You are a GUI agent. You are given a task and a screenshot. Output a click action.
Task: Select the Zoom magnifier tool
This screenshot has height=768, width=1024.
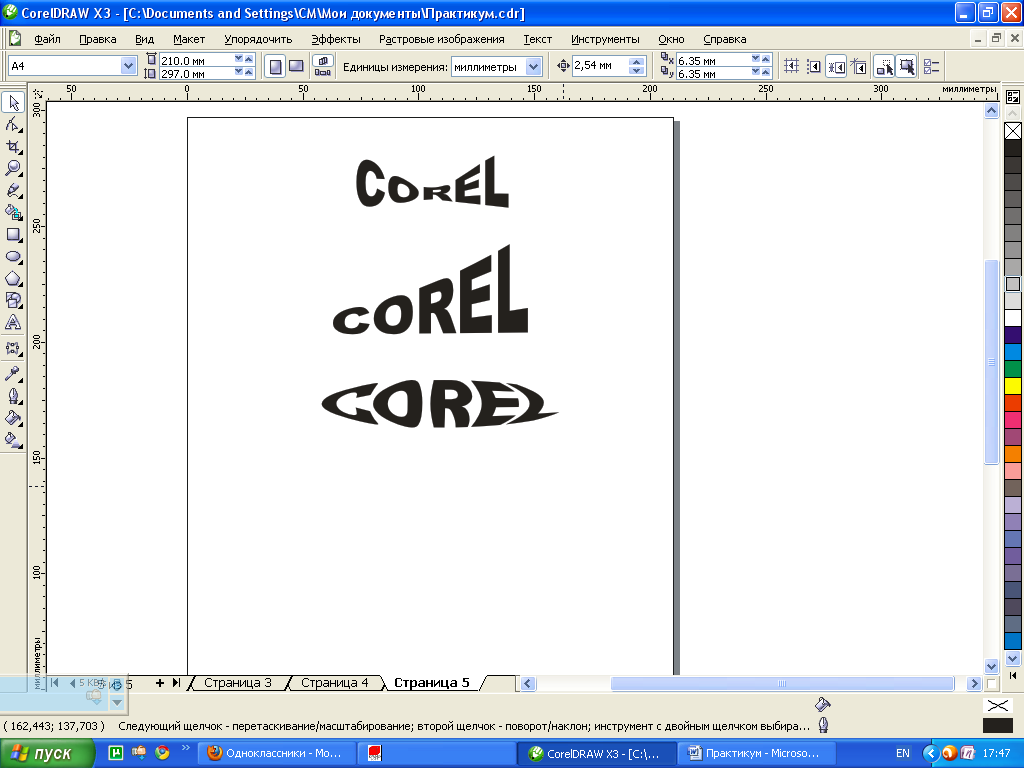(x=13, y=168)
